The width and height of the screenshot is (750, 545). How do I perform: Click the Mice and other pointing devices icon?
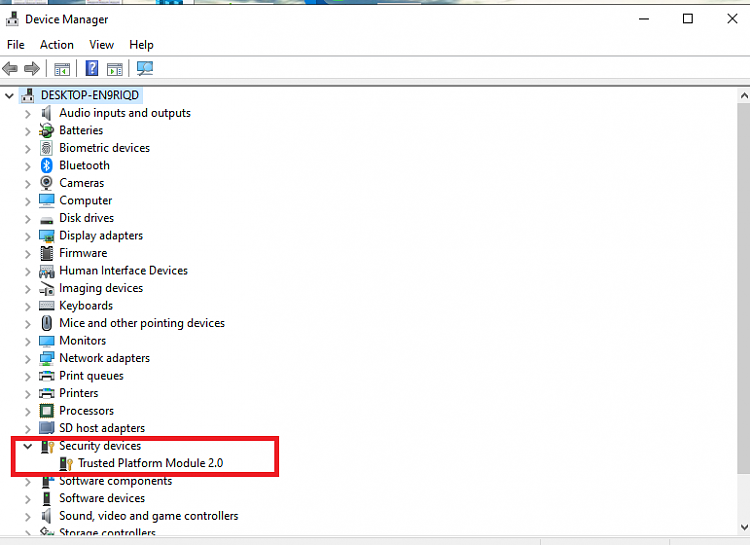tap(46, 323)
